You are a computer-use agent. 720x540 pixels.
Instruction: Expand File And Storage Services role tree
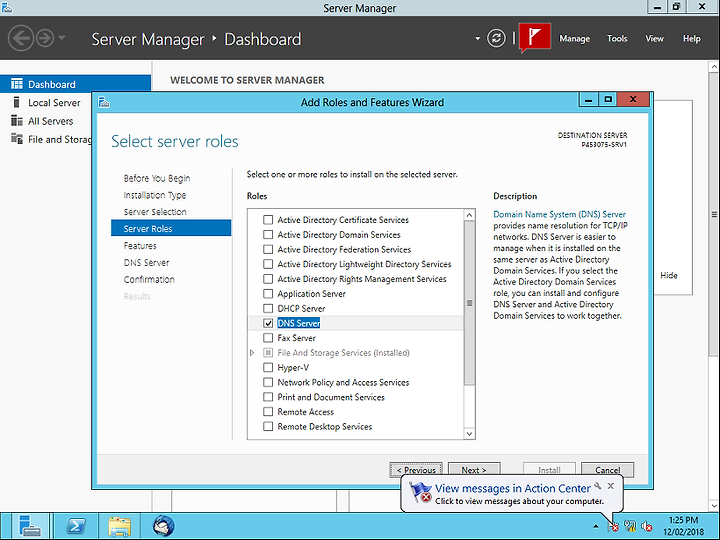(252, 353)
